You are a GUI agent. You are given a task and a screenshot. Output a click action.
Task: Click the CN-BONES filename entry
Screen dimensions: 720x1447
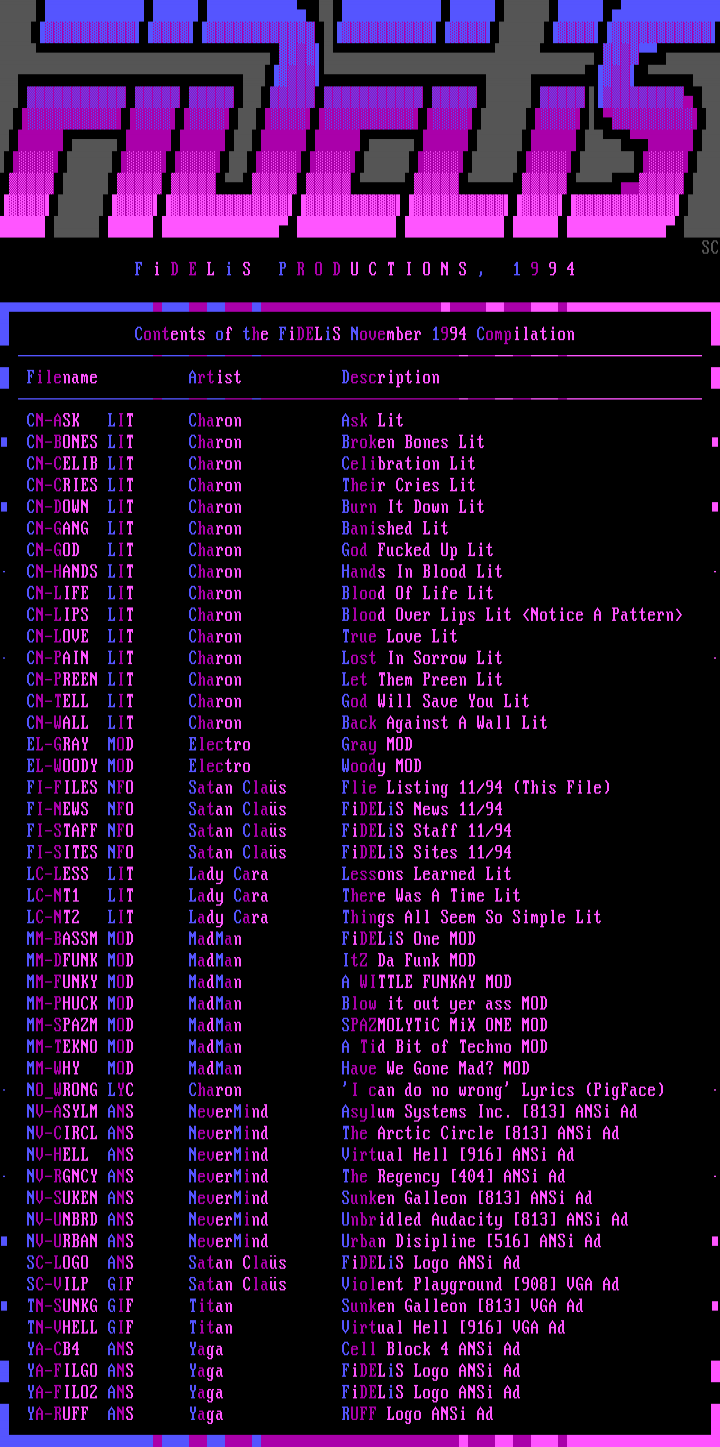(x=80, y=442)
